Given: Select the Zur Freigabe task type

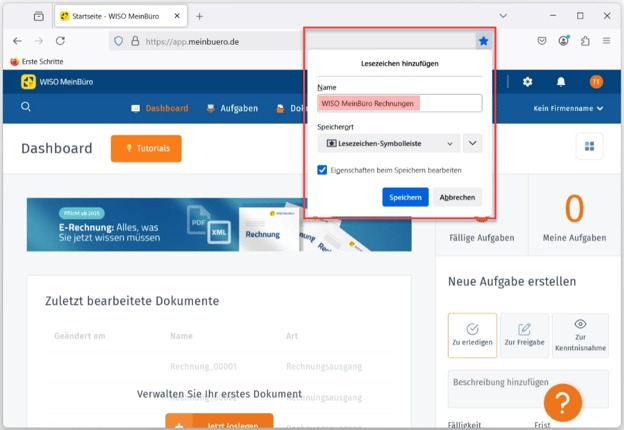Looking at the screenshot, I should click(524, 335).
